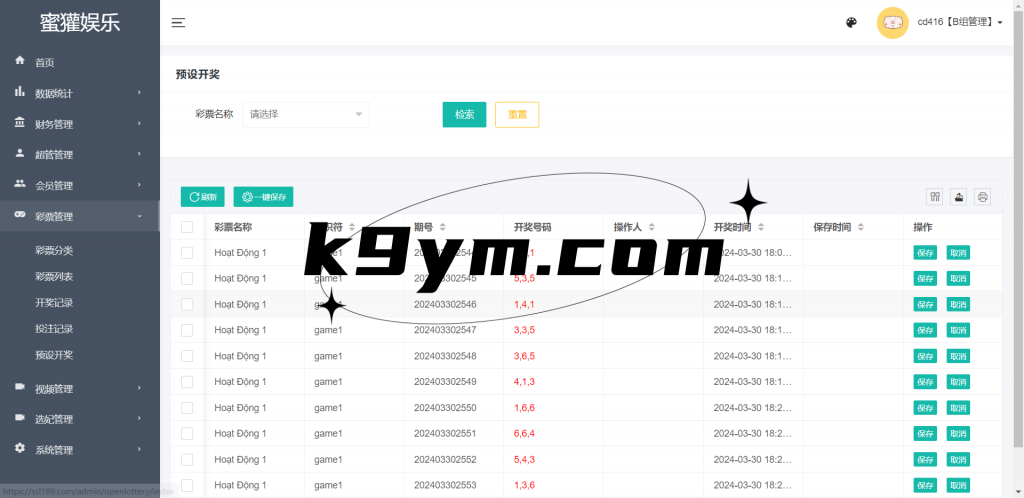
Task: Open the column filter icon above table
Action: tap(935, 196)
